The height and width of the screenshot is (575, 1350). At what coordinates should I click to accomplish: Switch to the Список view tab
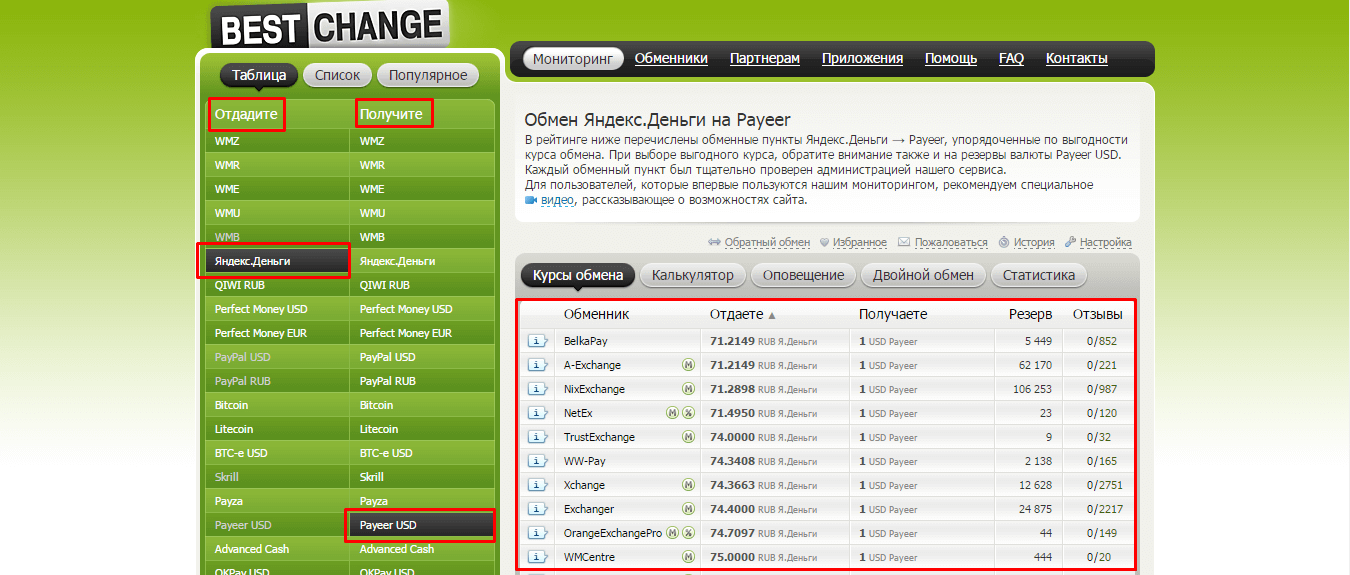[x=338, y=75]
